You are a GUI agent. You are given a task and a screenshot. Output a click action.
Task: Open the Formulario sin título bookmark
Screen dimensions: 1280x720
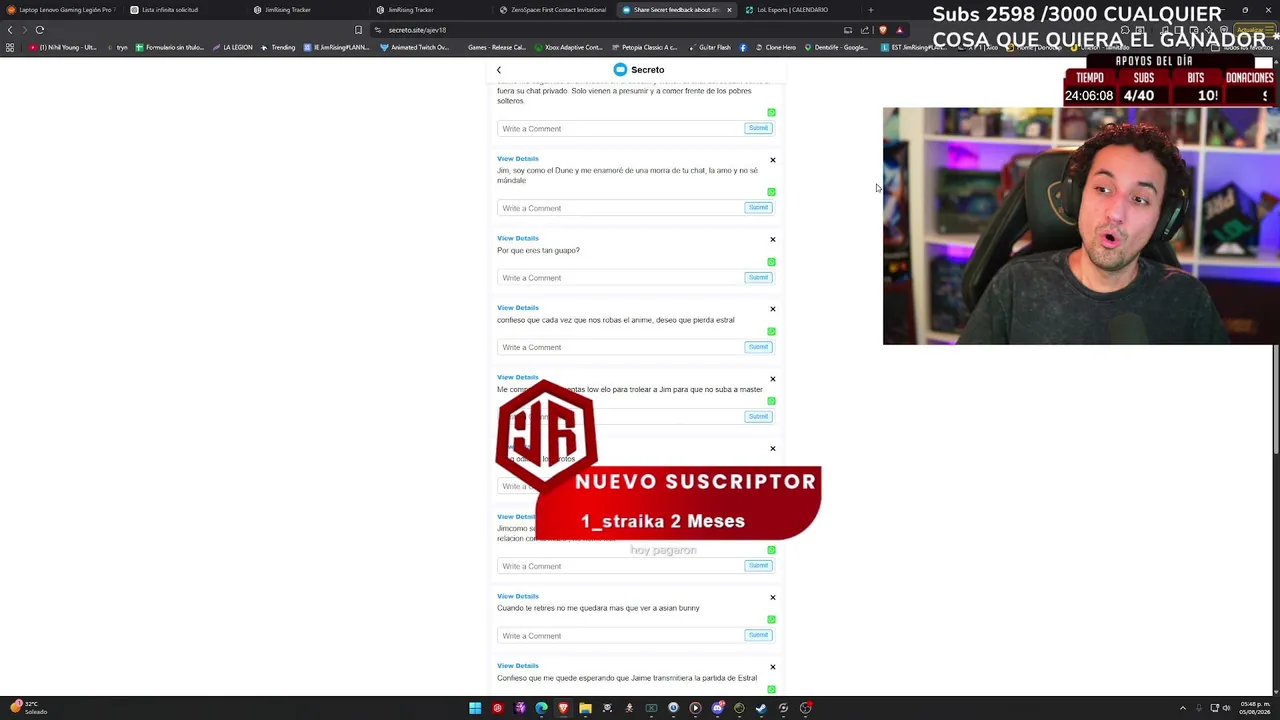(x=169, y=47)
